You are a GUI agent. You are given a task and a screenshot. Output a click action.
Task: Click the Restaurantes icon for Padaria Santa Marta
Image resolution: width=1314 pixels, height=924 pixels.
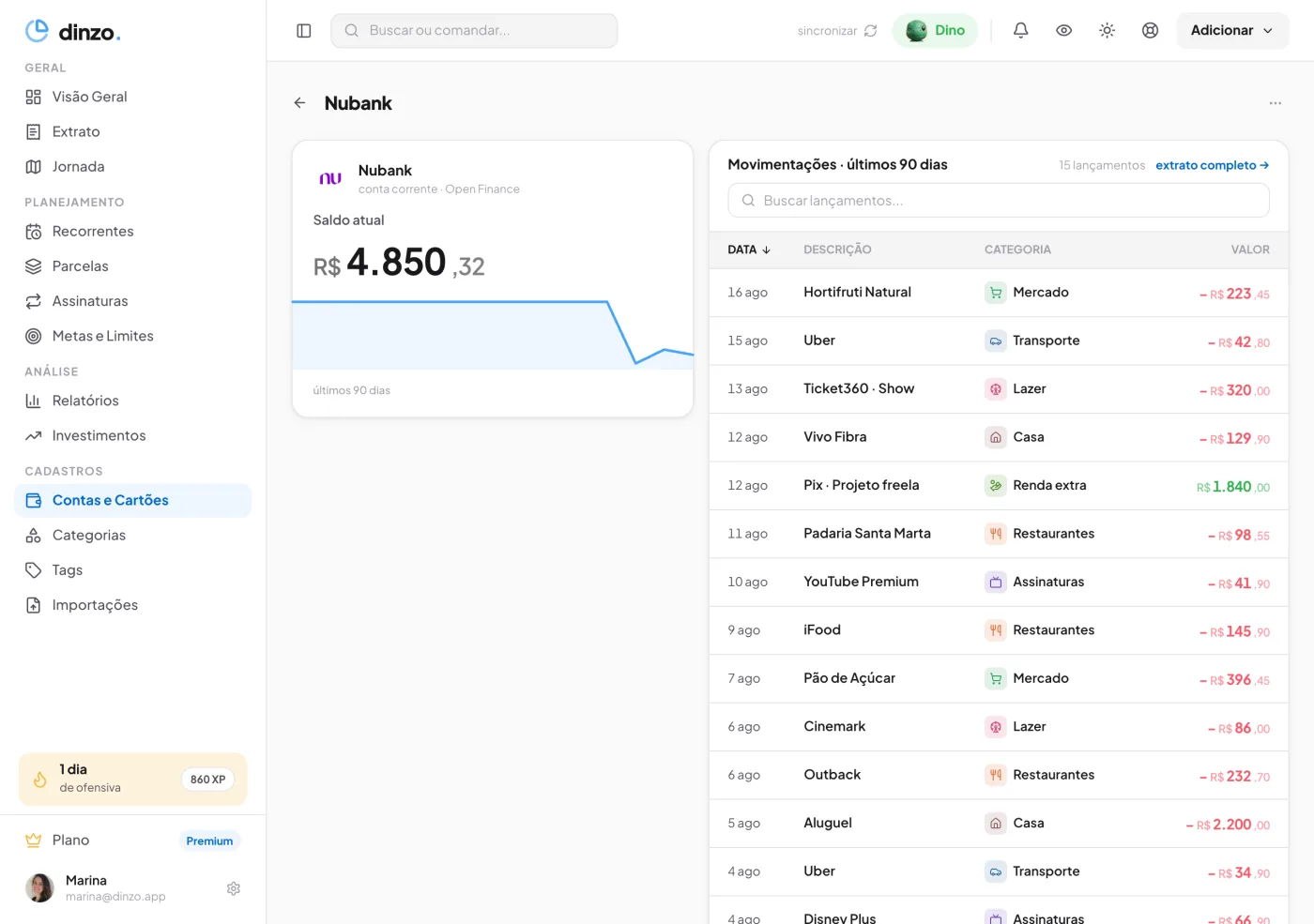[x=995, y=534]
